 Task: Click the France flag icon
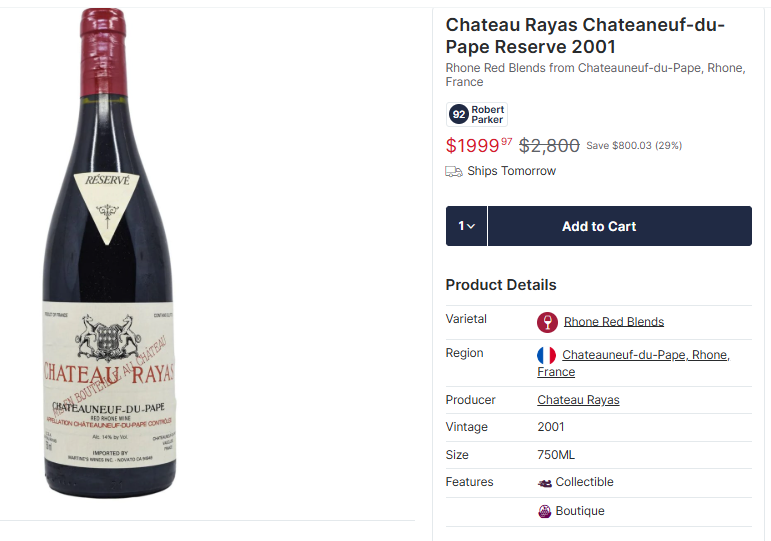point(547,355)
